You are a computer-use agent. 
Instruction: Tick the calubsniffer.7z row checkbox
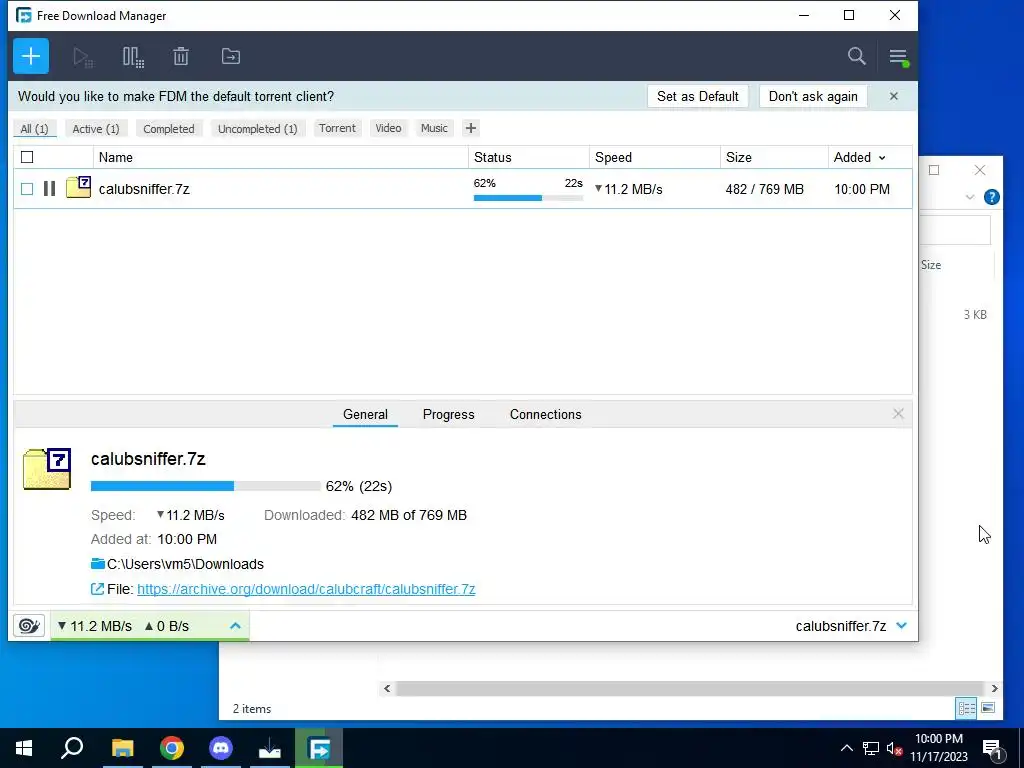pyautogui.click(x=27, y=189)
